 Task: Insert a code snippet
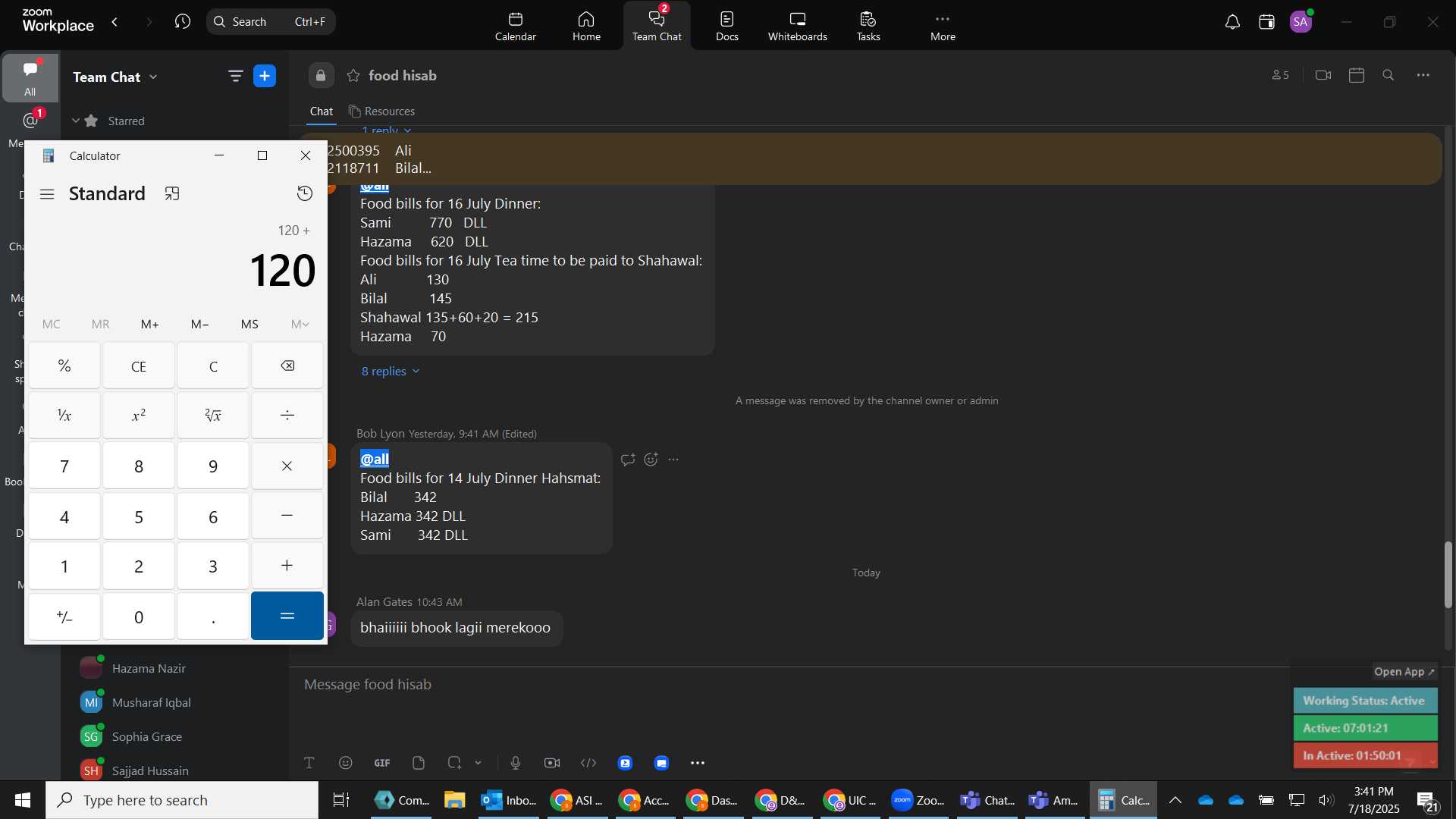[588, 763]
